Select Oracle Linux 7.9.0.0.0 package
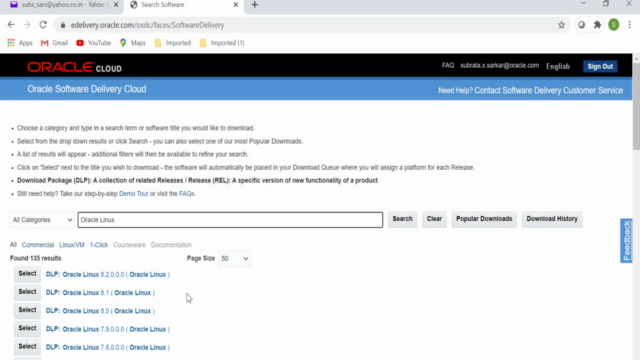 point(27,329)
